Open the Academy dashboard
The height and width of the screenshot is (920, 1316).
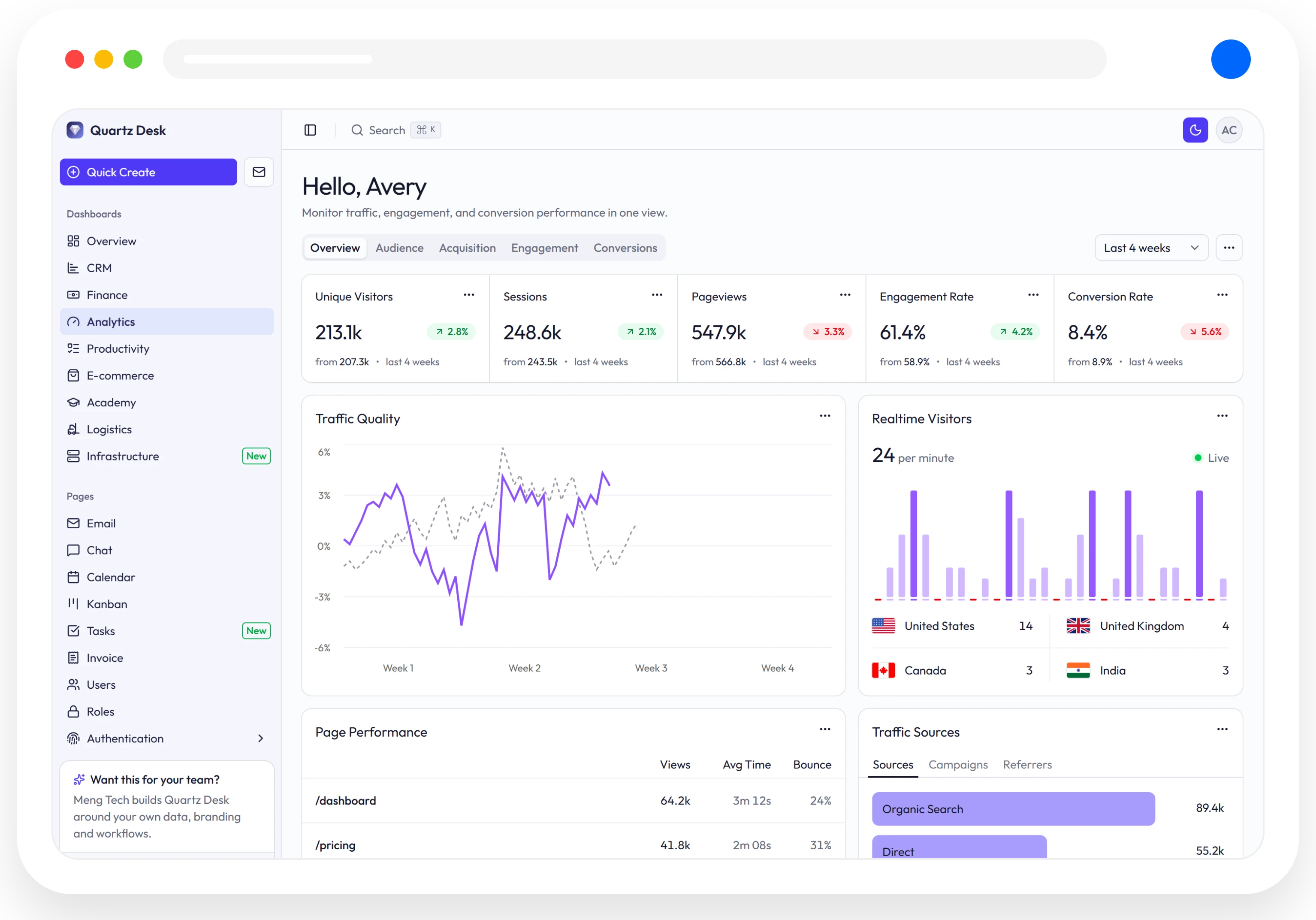pos(167,402)
